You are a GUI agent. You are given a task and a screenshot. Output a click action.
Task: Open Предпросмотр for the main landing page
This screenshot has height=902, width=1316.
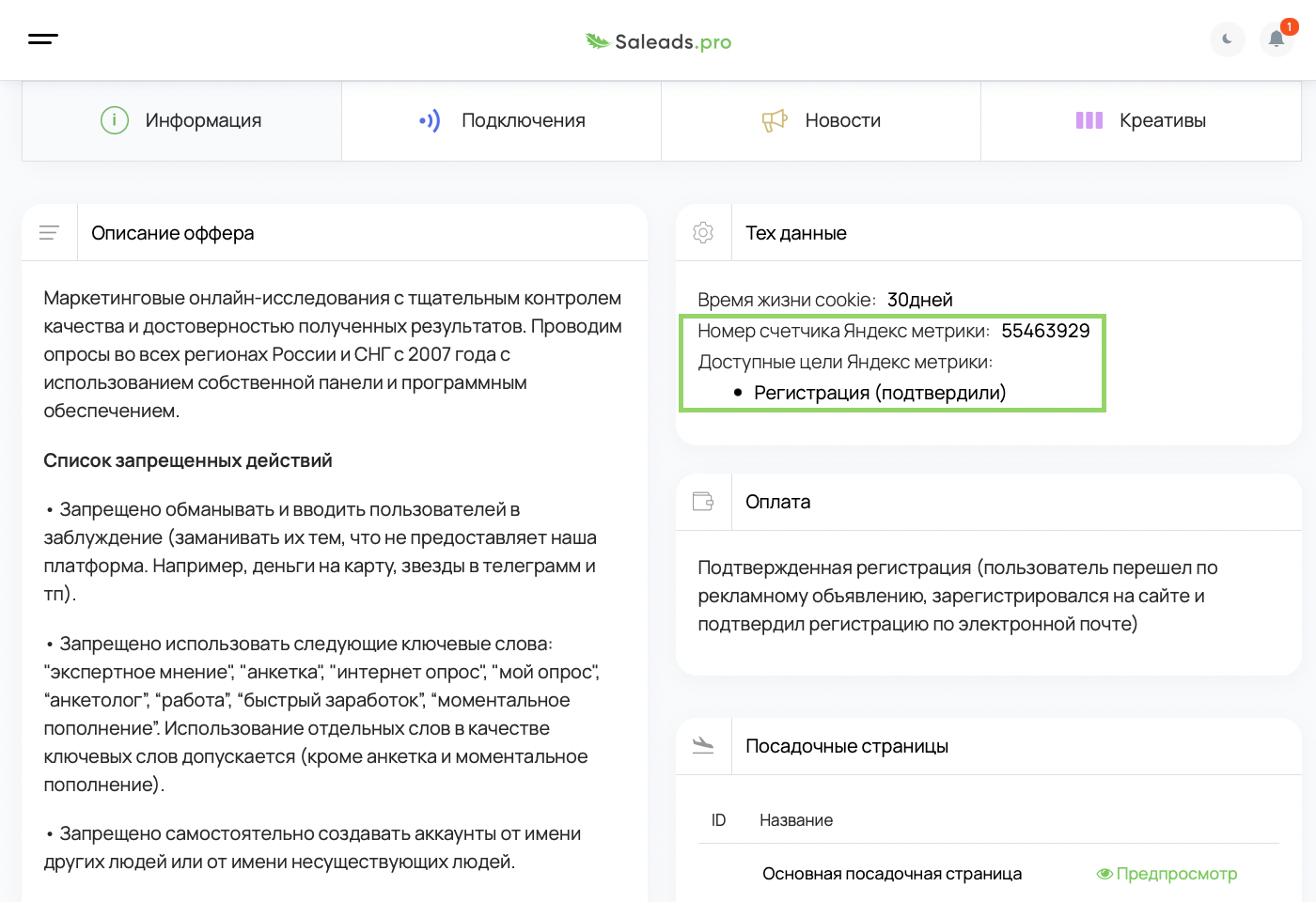(1167, 874)
